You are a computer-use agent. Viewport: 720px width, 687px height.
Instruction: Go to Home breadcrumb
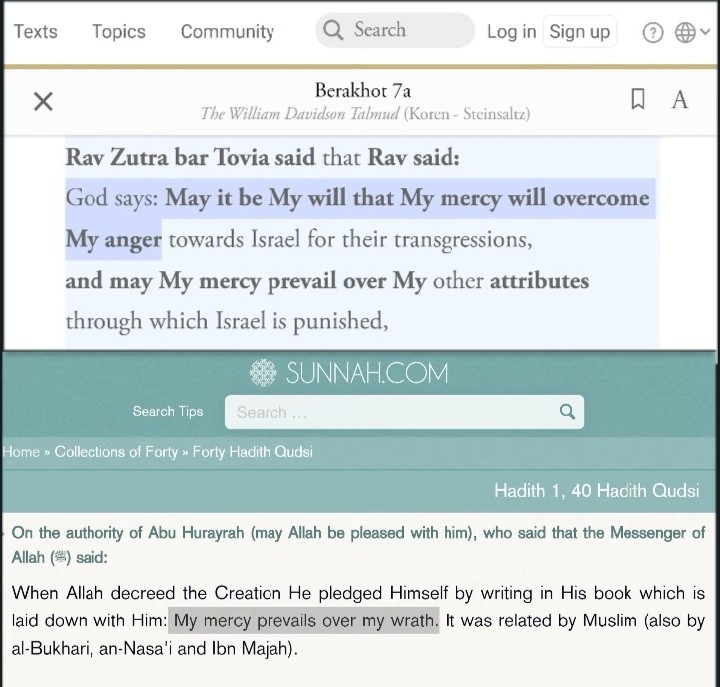pos(21,452)
